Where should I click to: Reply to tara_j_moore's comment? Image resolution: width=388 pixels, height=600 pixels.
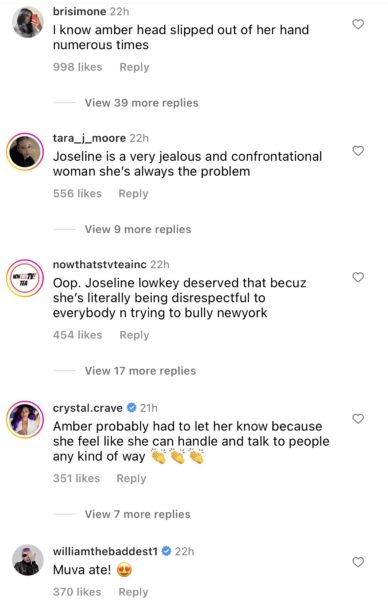point(134,194)
